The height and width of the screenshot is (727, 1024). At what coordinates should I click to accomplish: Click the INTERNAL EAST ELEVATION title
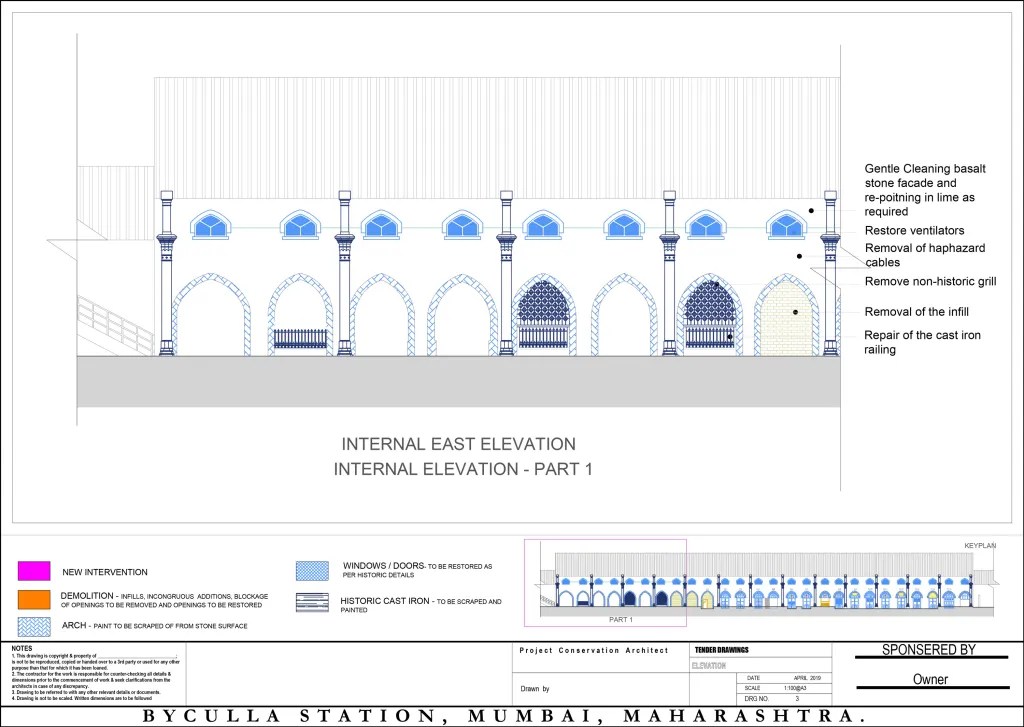[x=459, y=444]
